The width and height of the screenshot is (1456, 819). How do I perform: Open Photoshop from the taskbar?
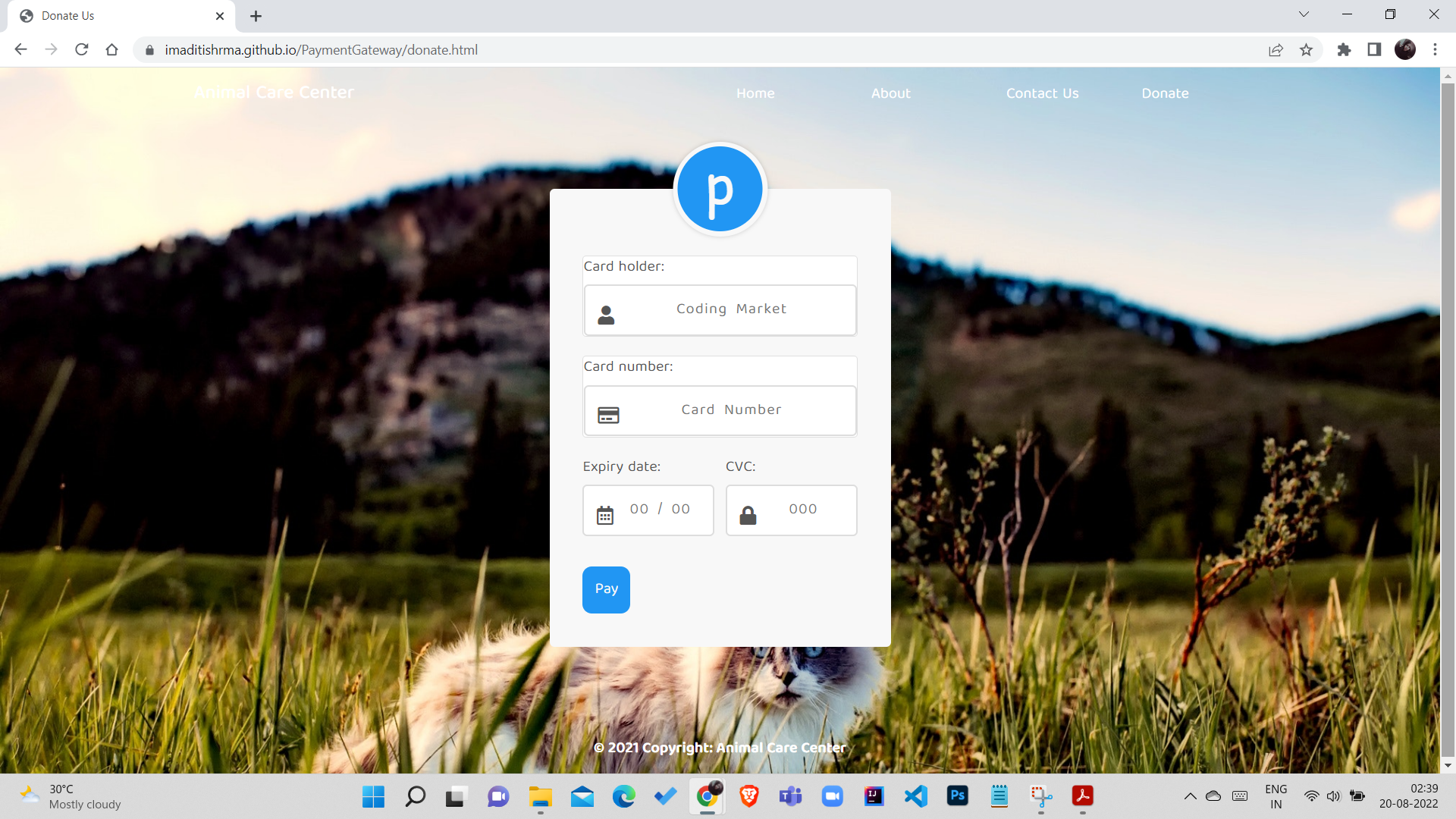click(958, 796)
